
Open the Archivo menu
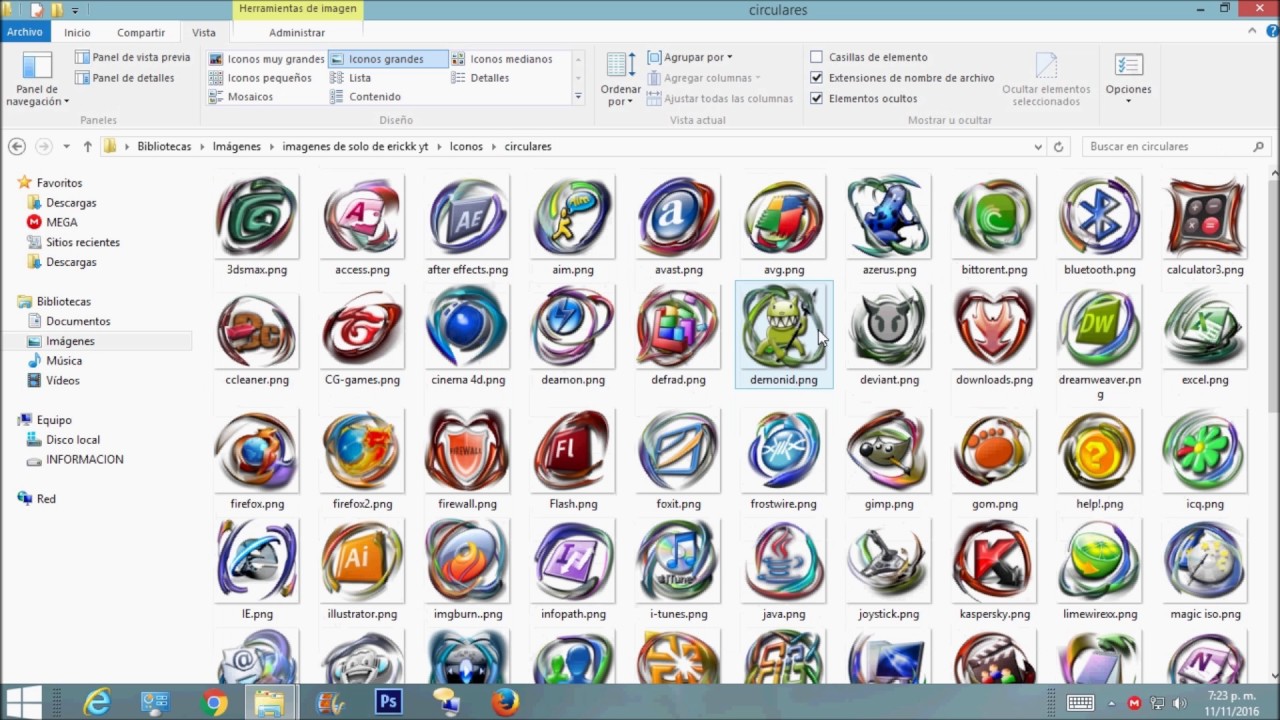point(25,32)
